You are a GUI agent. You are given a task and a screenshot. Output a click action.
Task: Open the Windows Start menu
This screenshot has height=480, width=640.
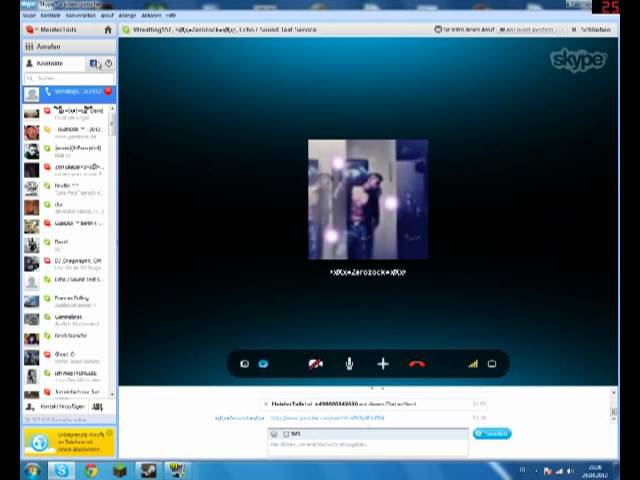[33, 471]
